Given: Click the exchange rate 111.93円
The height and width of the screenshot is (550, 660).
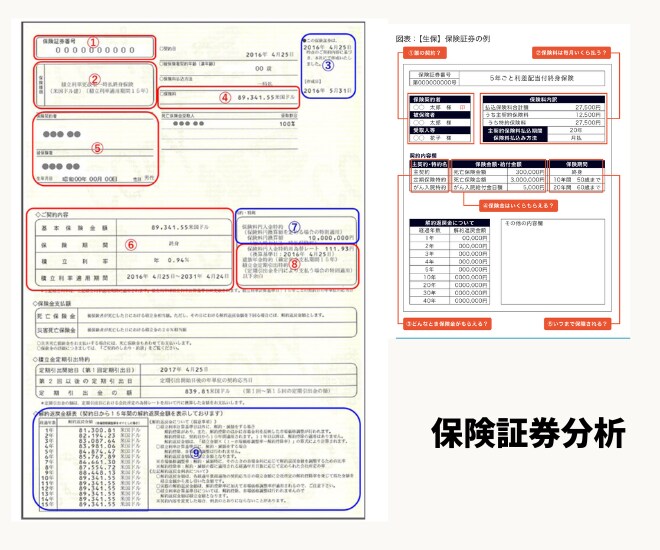Looking at the screenshot, I should tap(340, 249).
